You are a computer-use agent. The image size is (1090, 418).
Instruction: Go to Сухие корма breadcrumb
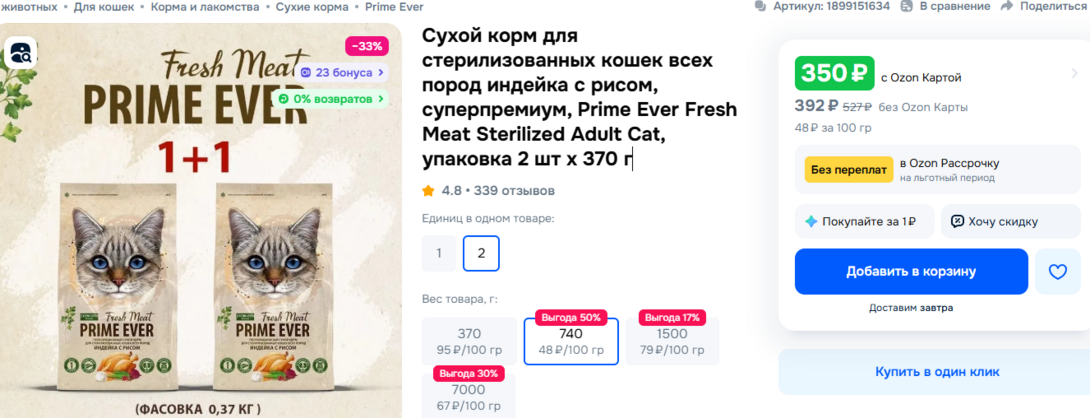pos(303,7)
